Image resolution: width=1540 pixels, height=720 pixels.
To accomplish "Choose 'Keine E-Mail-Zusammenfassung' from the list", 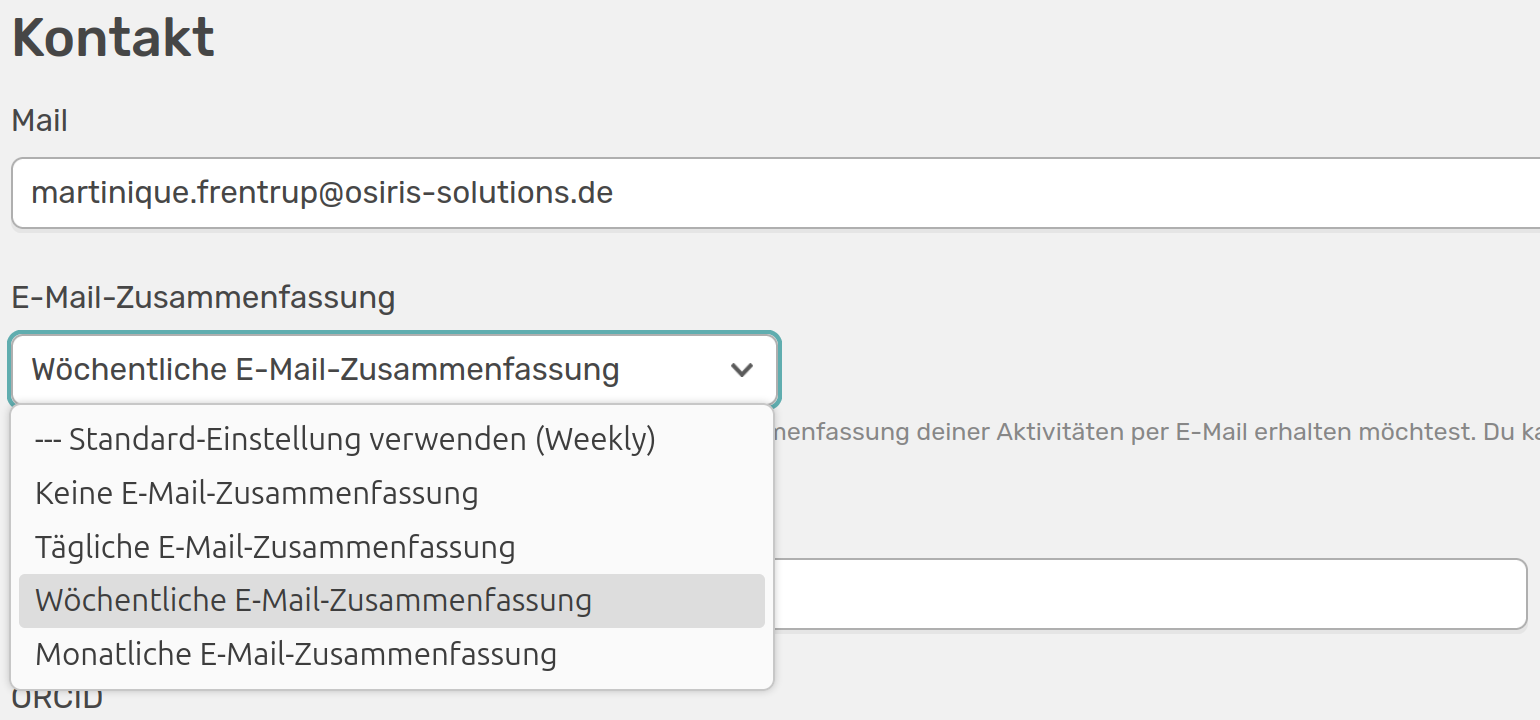I will pos(256,493).
